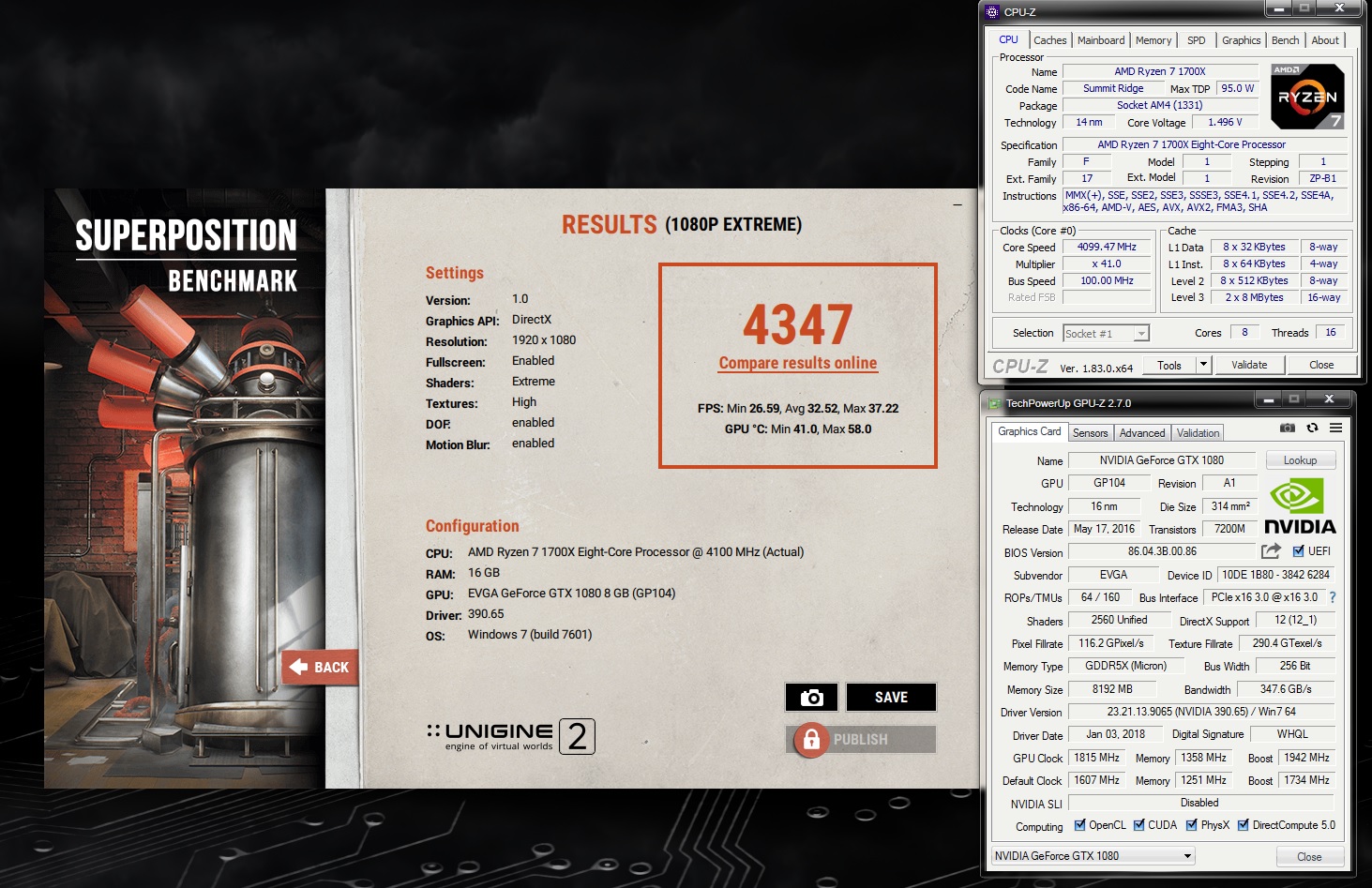
Task: Click the Memory Type GDDR5X (Micron) field
Action: (1125, 666)
